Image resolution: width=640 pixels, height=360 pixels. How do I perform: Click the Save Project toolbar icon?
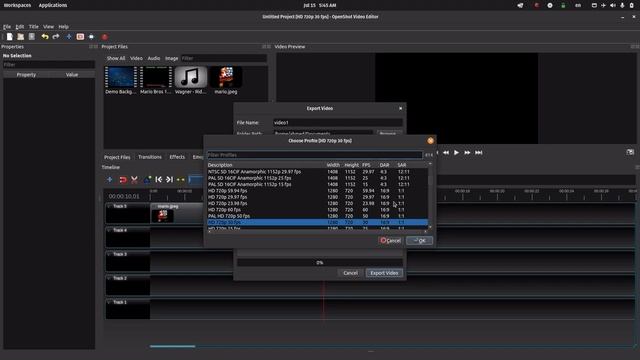[31, 37]
